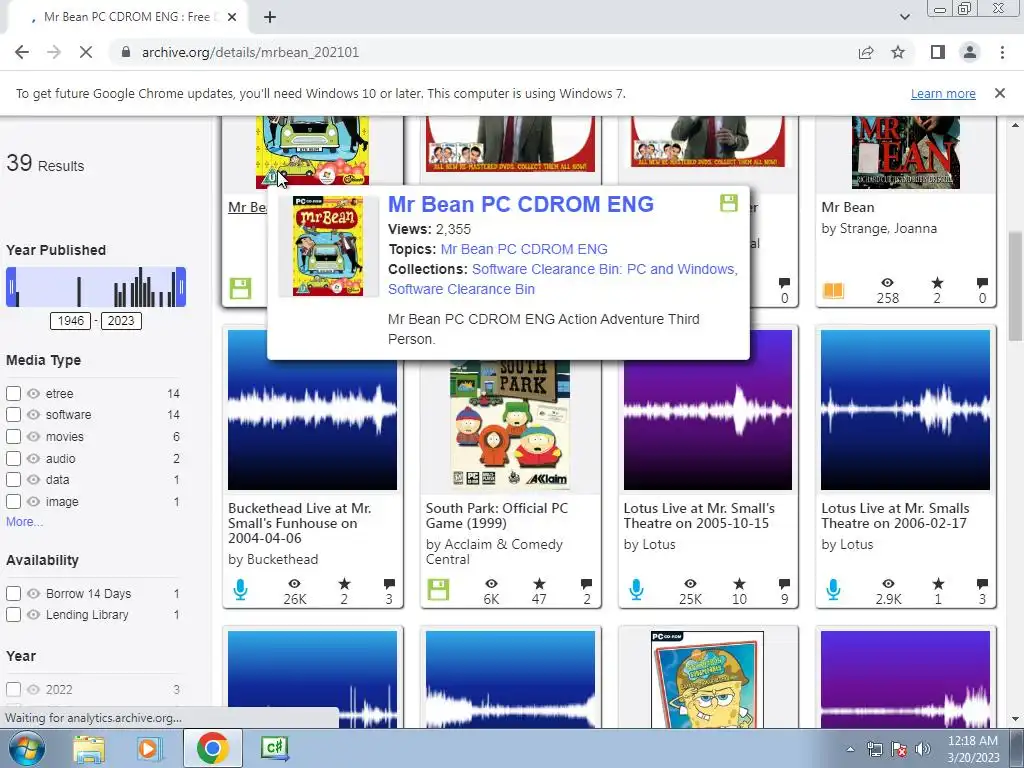Viewport: 1024px width, 768px height.
Task: Check the Lending Library checkbox
Action: [x=13, y=615]
